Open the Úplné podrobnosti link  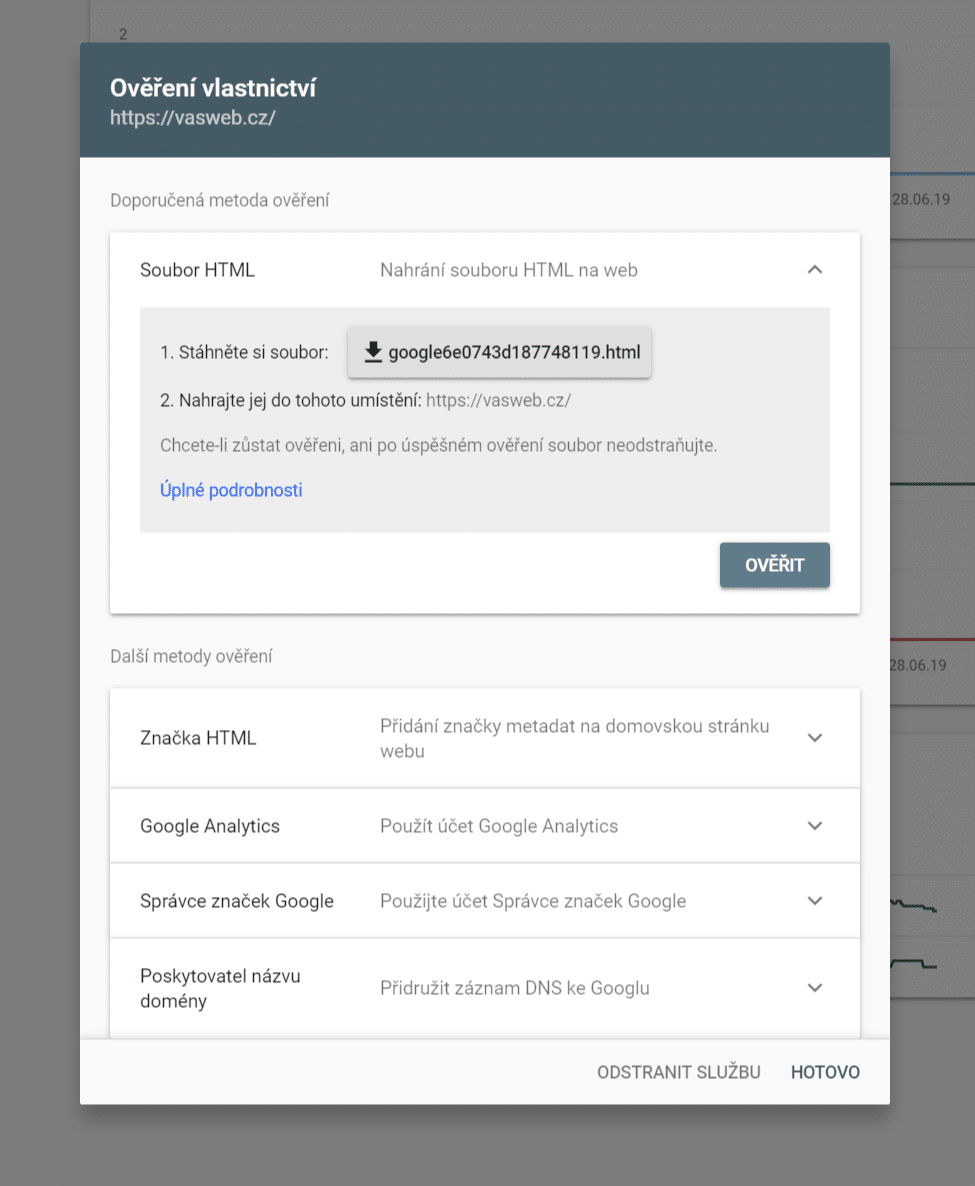tap(231, 490)
